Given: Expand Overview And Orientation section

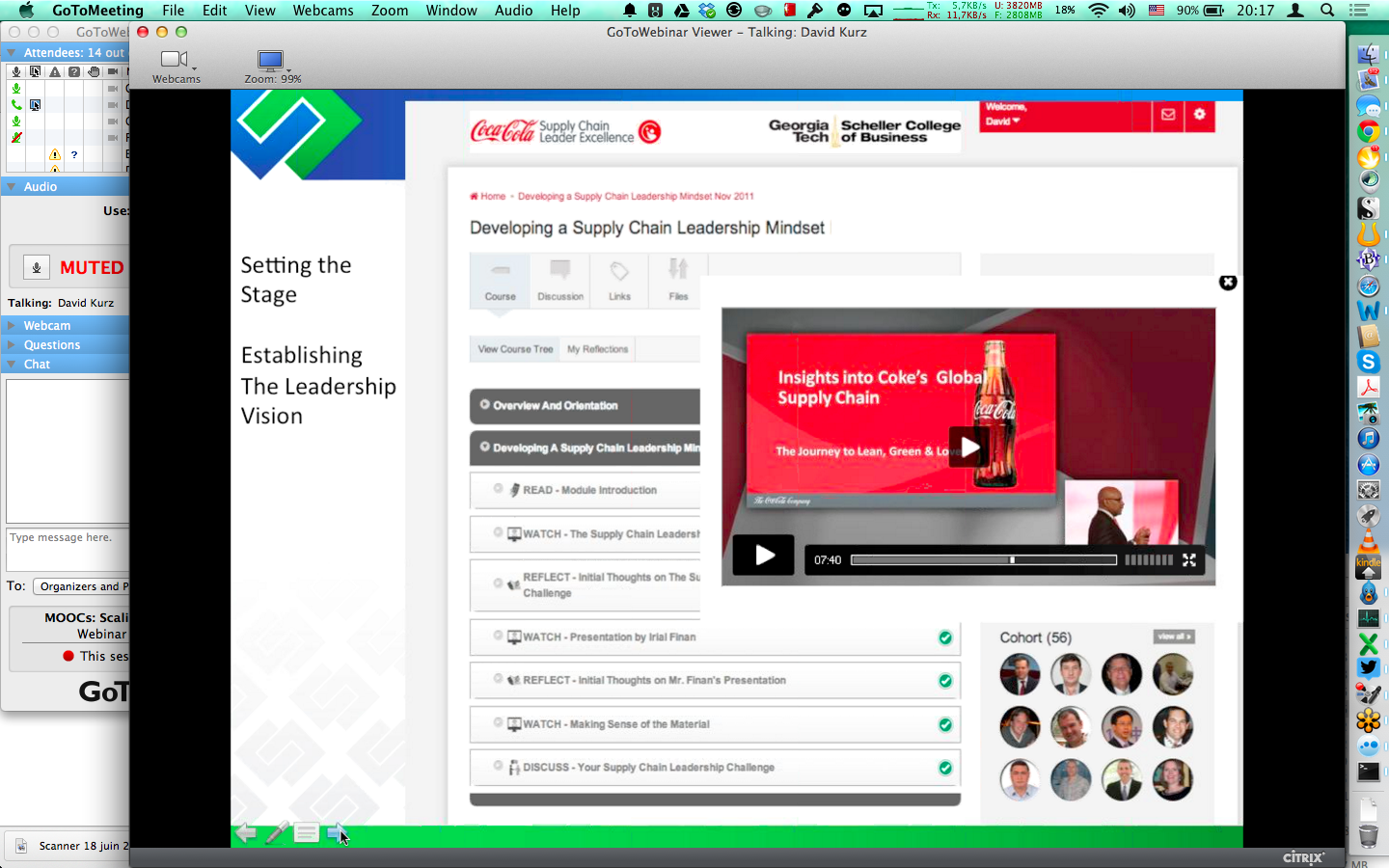Looking at the screenshot, I should [586, 406].
